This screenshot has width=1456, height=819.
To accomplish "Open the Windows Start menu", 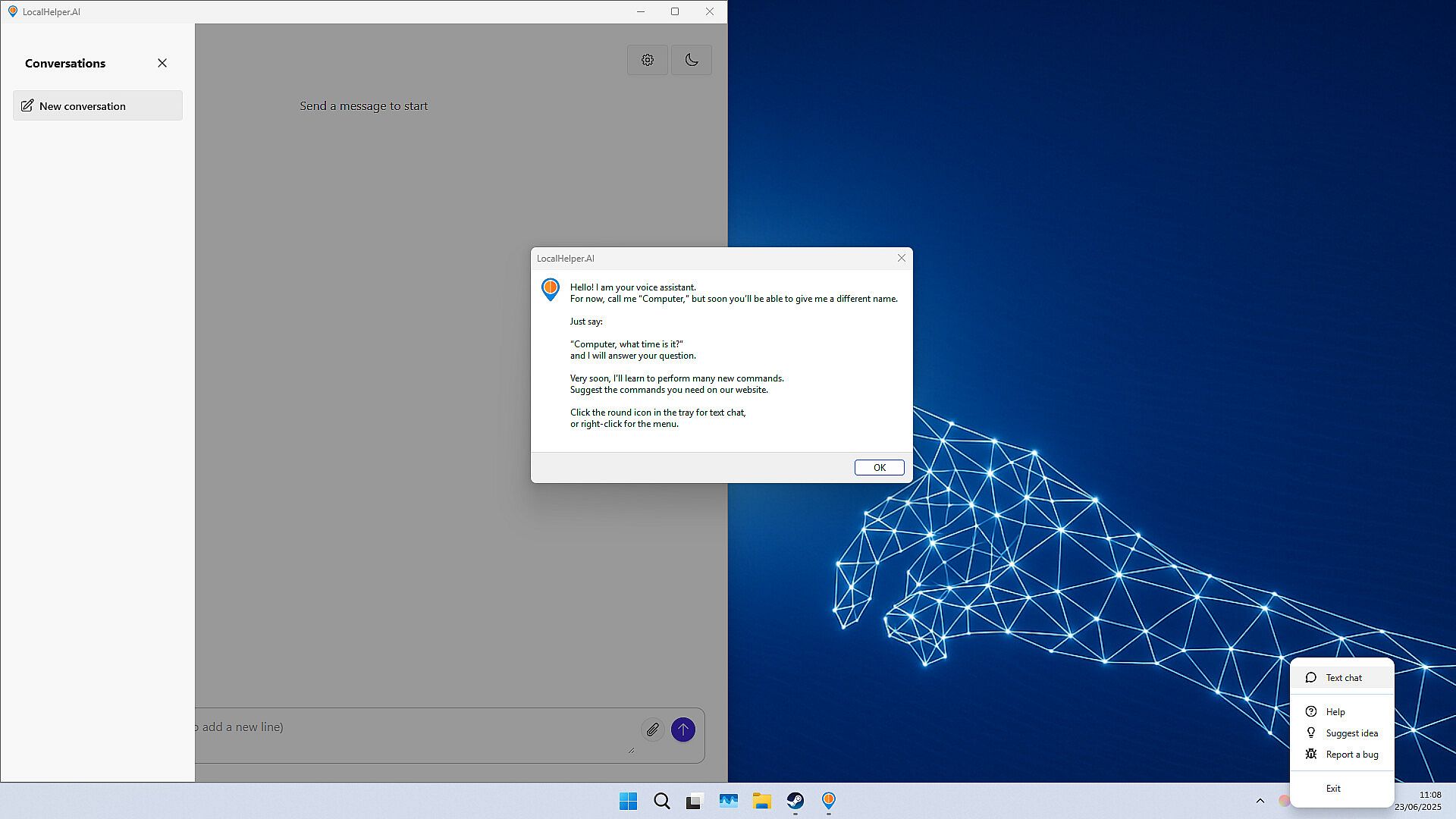I will pos(628,802).
